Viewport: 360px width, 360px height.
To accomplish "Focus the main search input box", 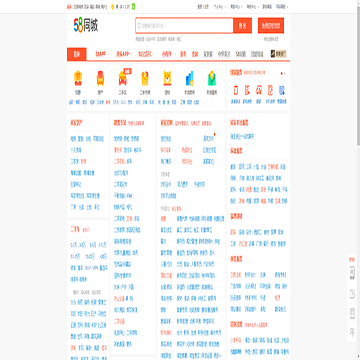I will click(x=184, y=26).
